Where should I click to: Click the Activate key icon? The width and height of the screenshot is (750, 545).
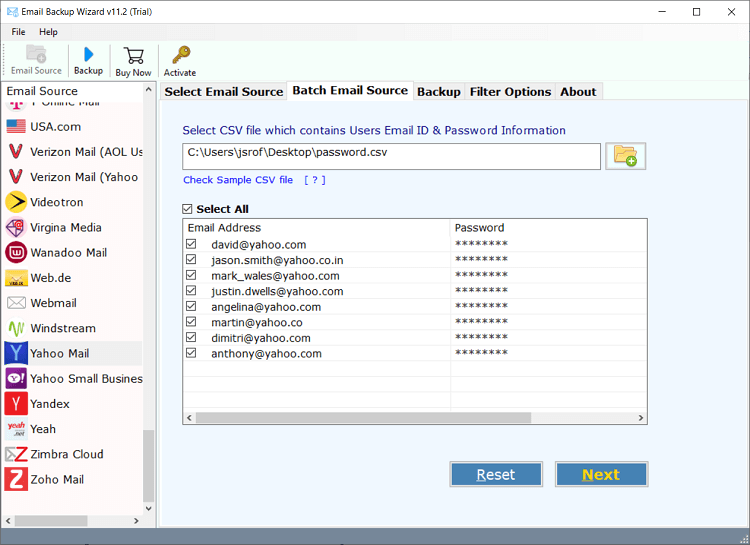[x=181, y=55]
